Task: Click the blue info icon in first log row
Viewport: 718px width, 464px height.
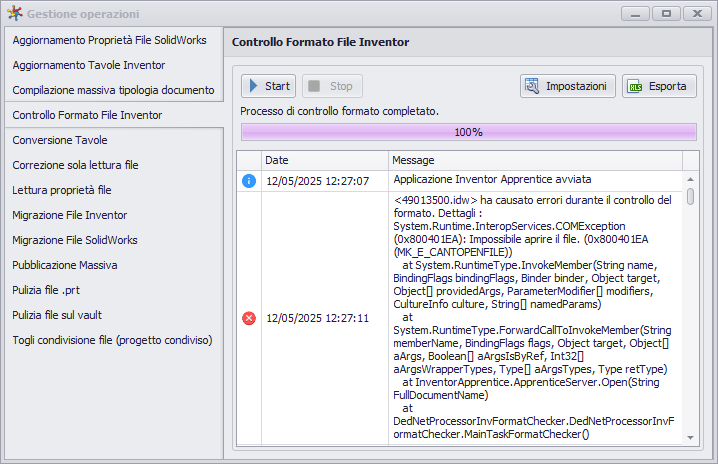Action: pos(249,181)
